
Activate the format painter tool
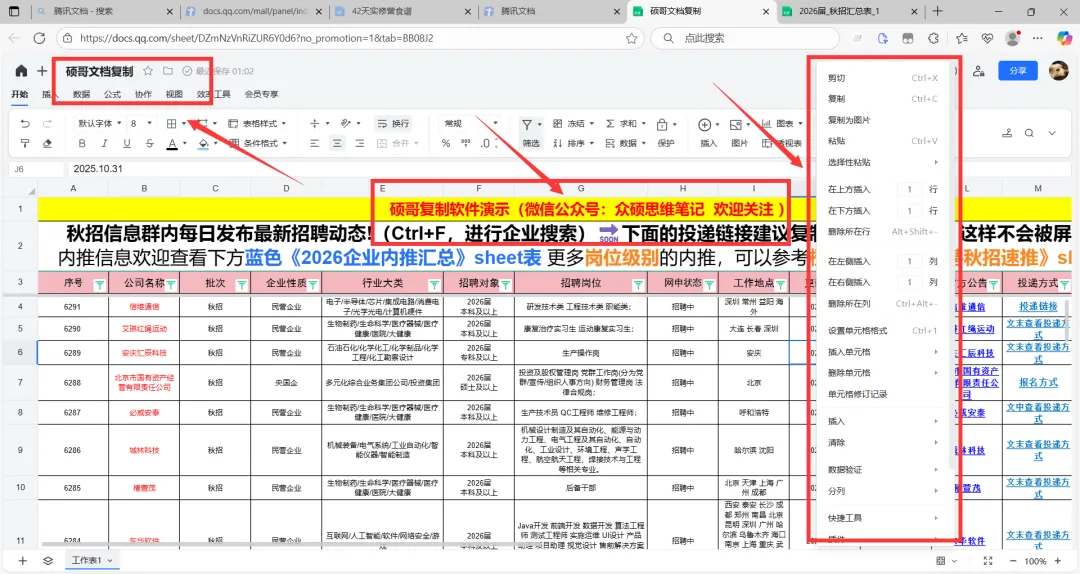coord(25,143)
